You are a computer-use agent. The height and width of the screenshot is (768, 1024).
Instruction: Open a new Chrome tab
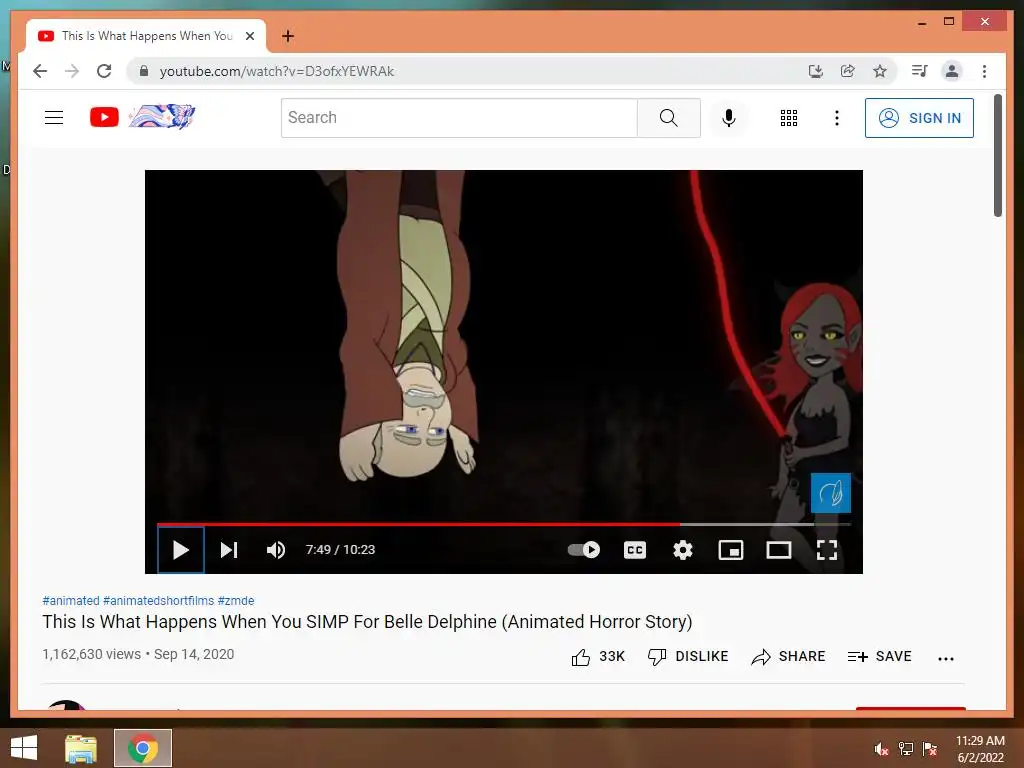click(x=287, y=36)
